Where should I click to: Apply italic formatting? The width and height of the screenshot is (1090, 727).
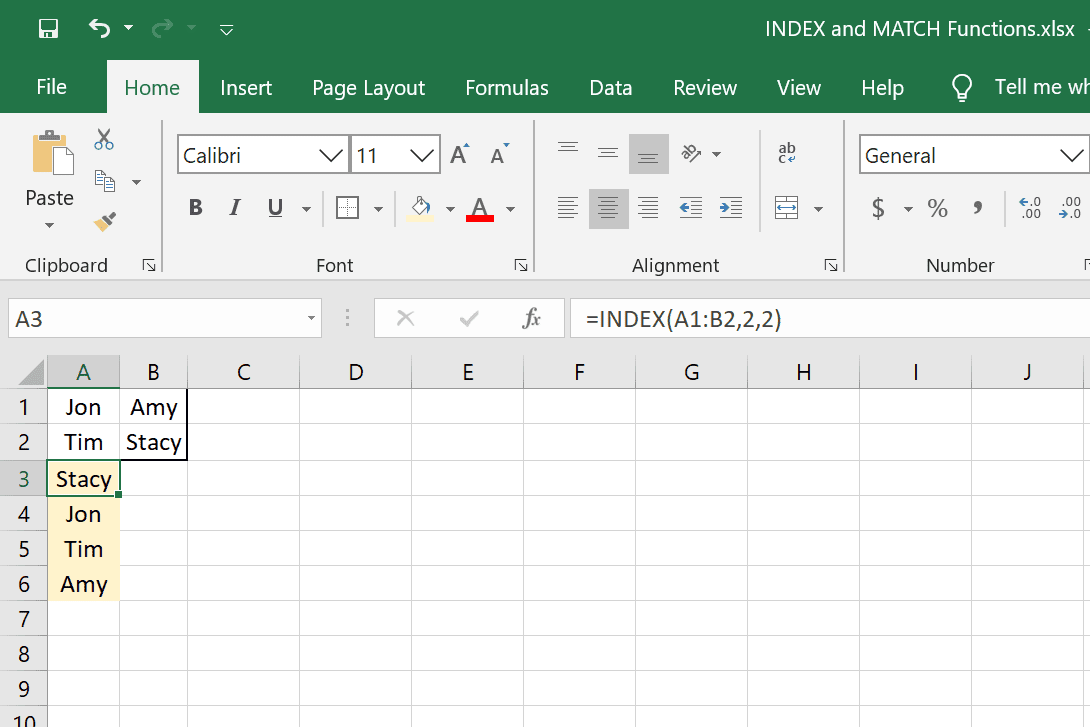[x=234, y=207]
